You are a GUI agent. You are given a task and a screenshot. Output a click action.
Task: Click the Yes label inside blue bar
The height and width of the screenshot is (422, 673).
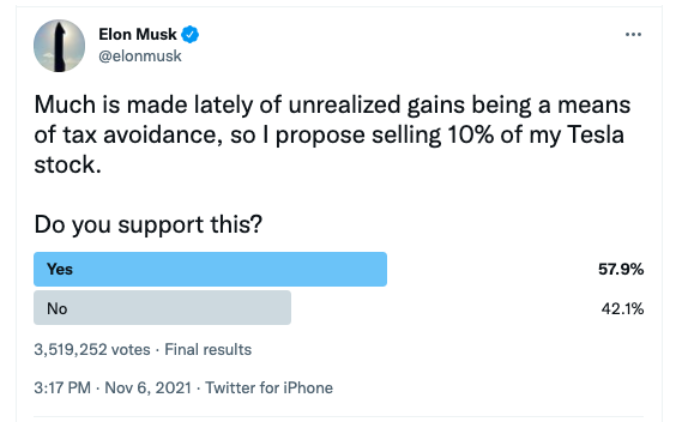point(60,269)
